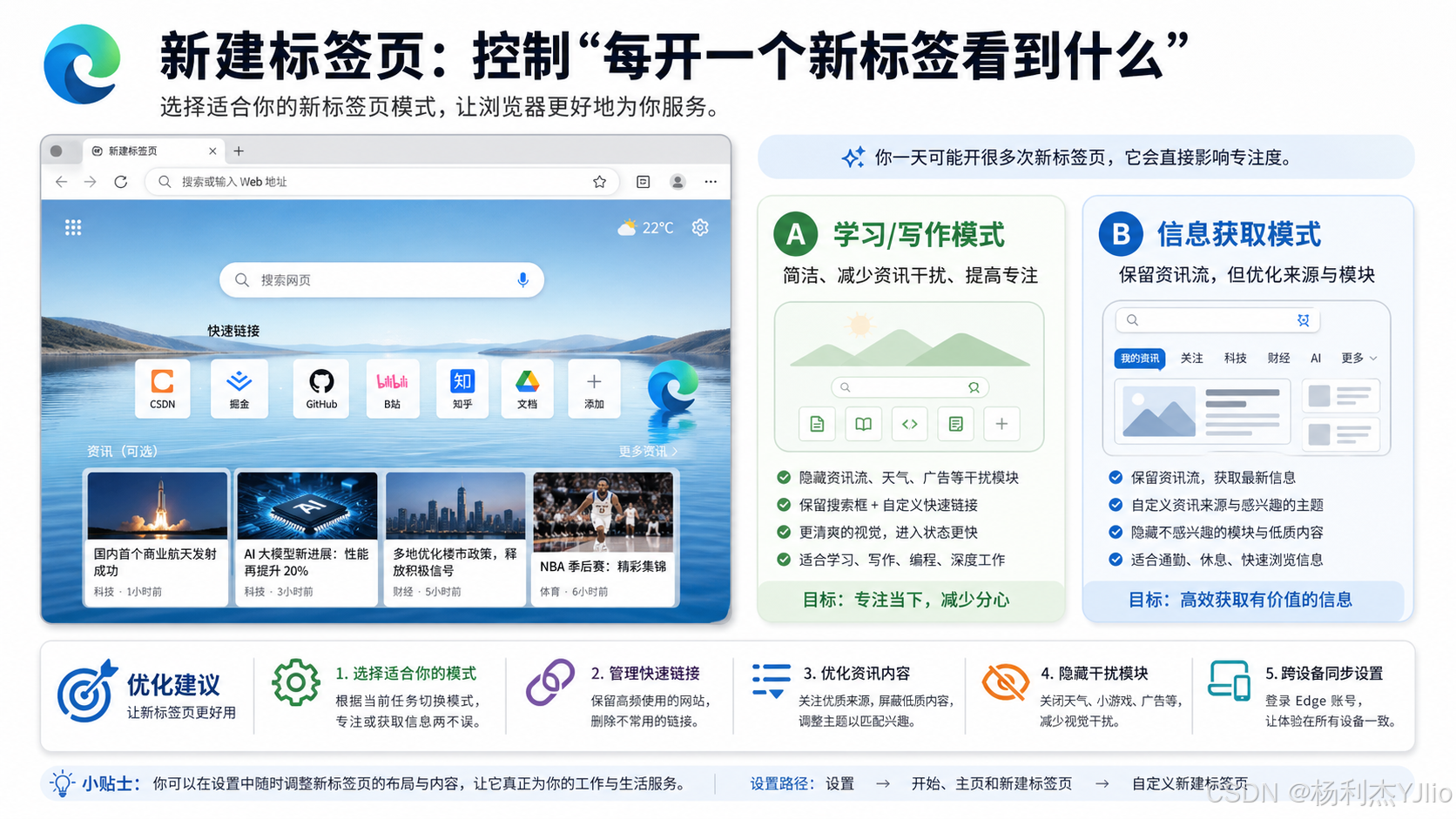Click 添加 to add a quick link
1456x819 pixels.
pyautogui.click(x=594, y=388)
